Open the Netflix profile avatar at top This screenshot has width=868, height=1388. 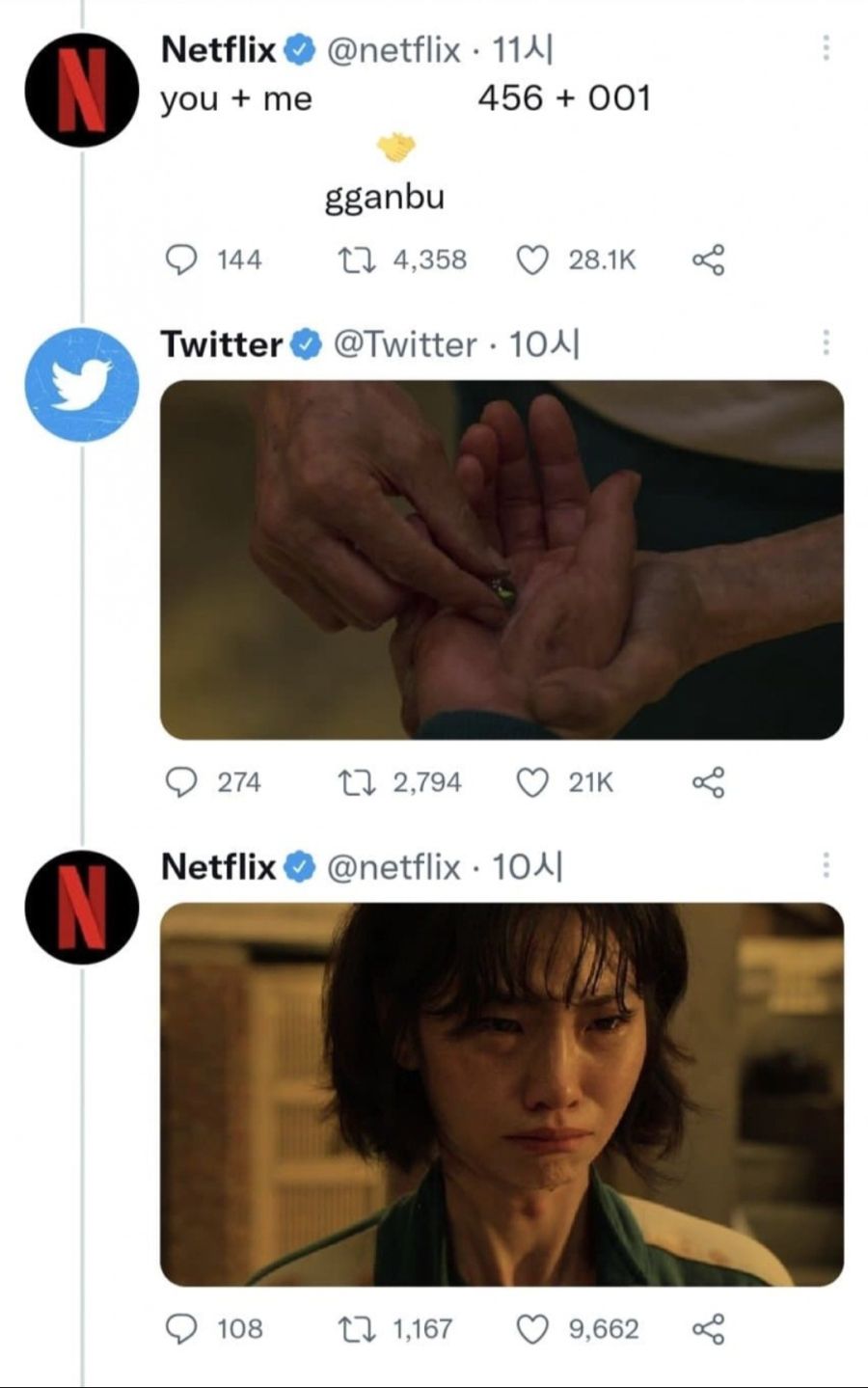[x=82, y=90]
